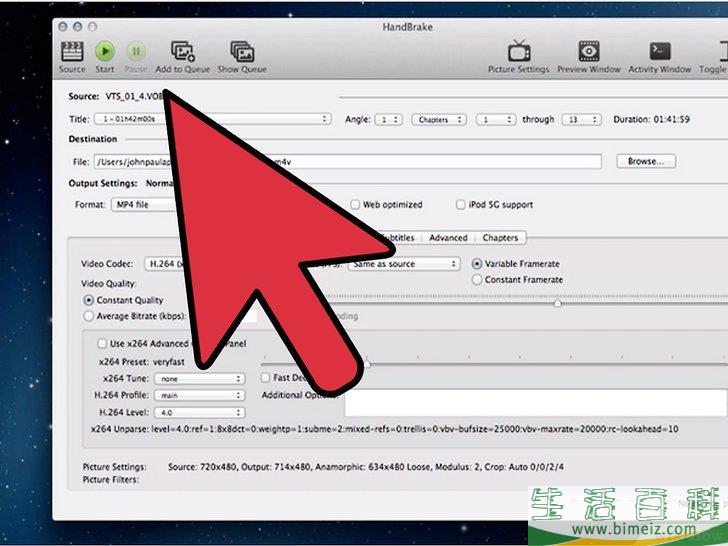Viewport: 728px width, 546px height.
Task: Click the Browse... button
Action: pos(646,161)
